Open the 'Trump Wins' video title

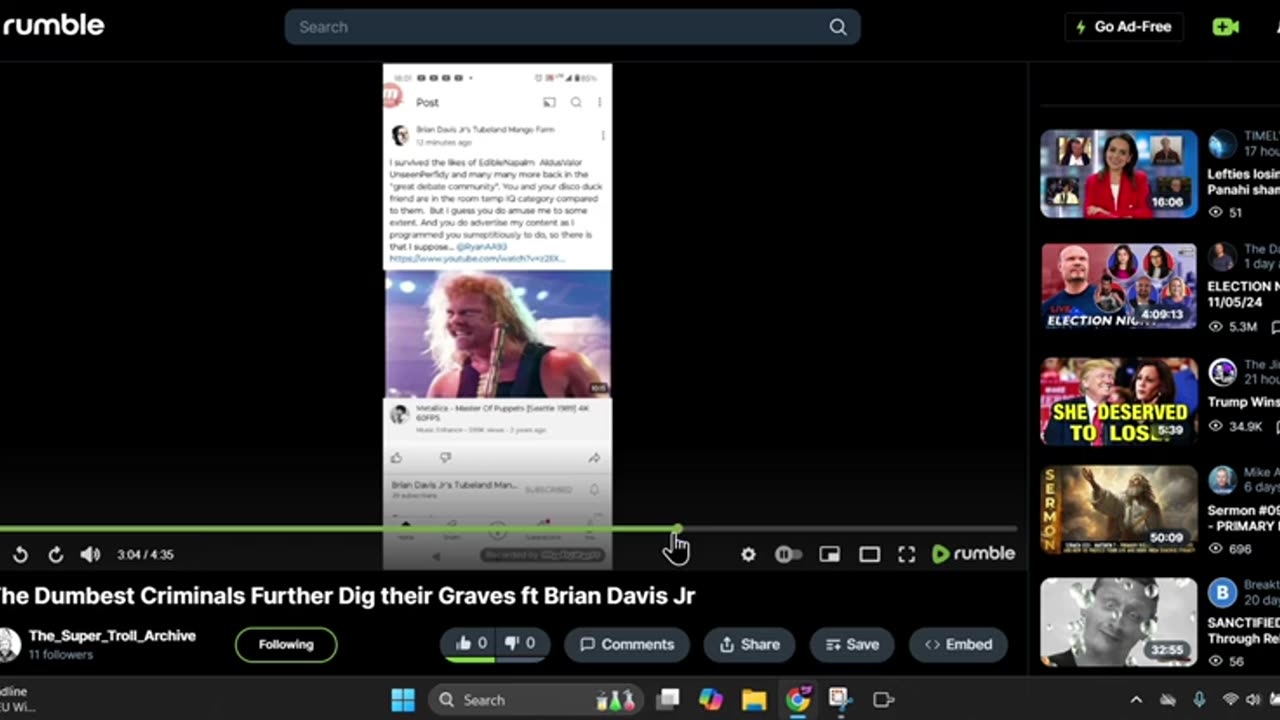coord(1243,402)
